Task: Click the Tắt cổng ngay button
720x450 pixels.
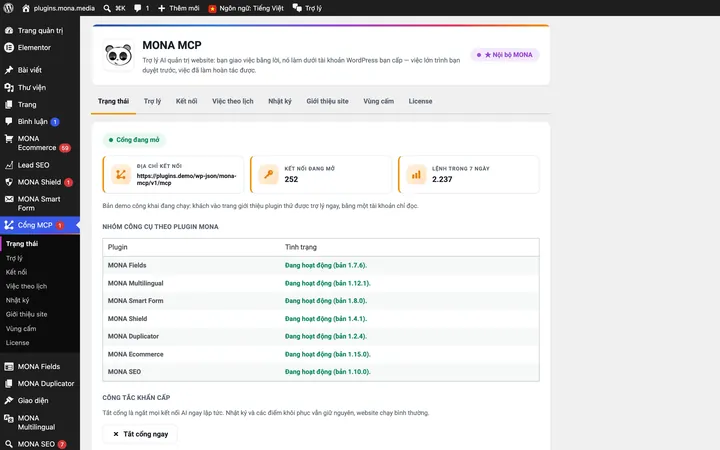Action: coord(140,434)
